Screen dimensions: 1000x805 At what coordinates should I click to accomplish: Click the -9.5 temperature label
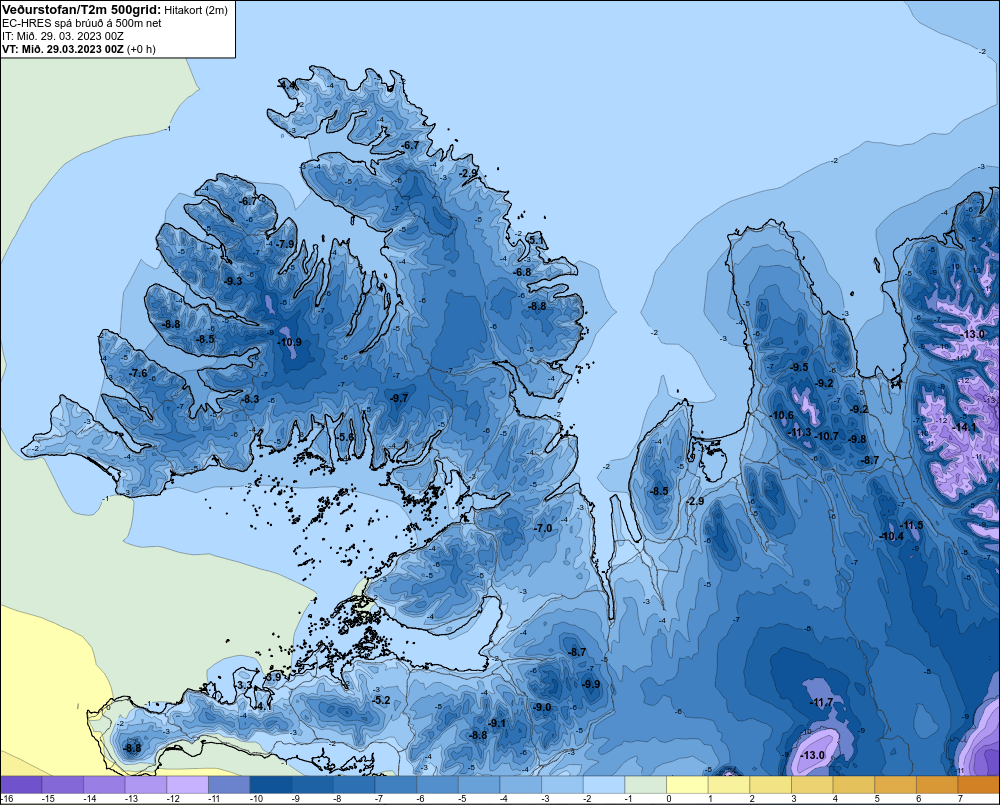click(x=798, y=367)
